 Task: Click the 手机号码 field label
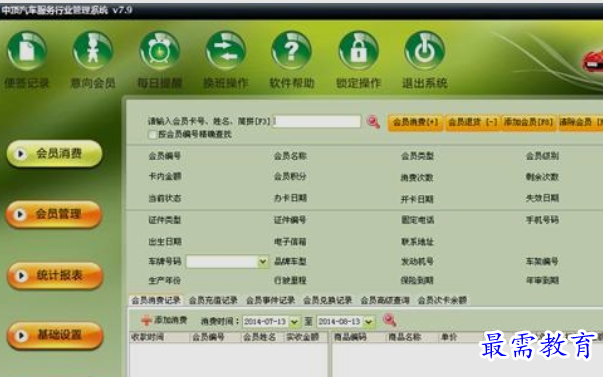click(542, 220)
